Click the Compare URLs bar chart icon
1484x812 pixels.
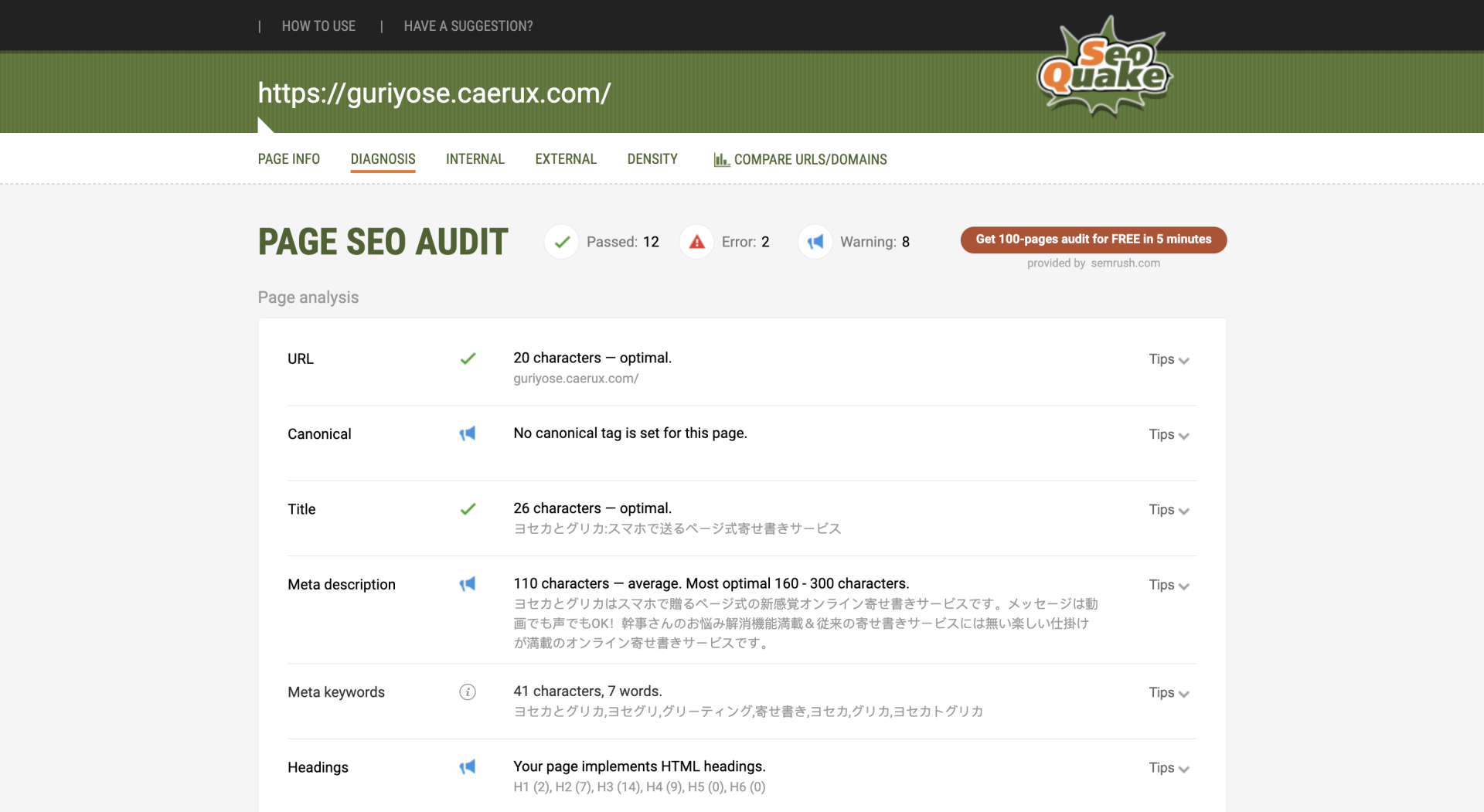tap(721, 160)
